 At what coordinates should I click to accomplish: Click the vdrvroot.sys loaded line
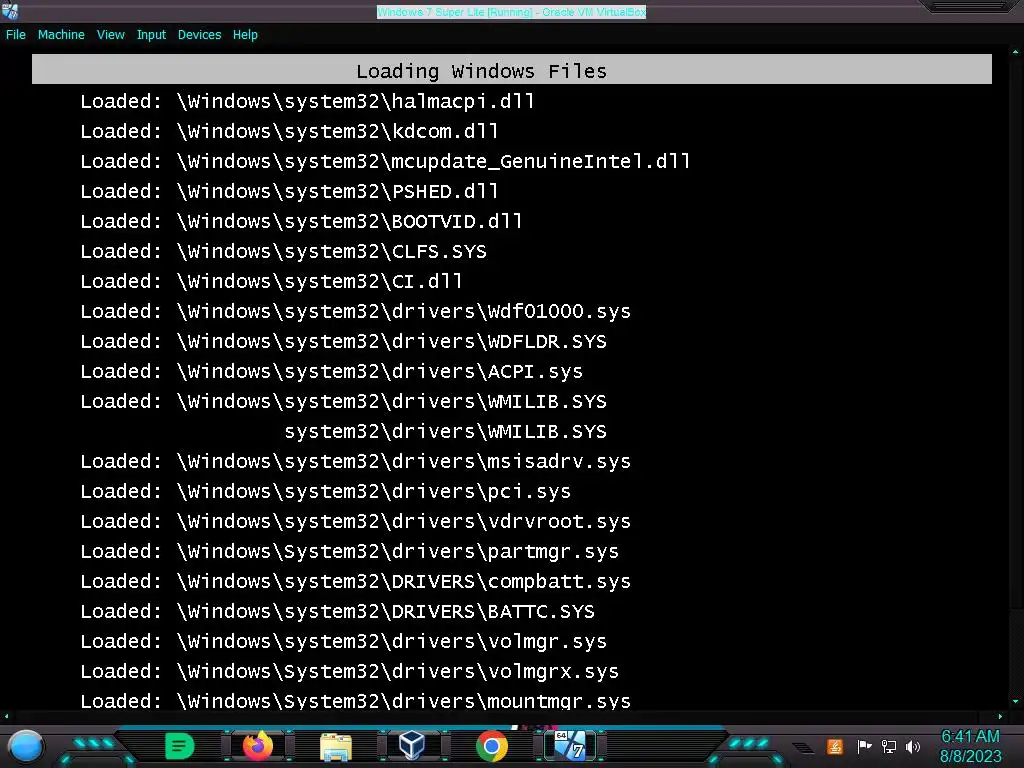(x=355, y=522)
